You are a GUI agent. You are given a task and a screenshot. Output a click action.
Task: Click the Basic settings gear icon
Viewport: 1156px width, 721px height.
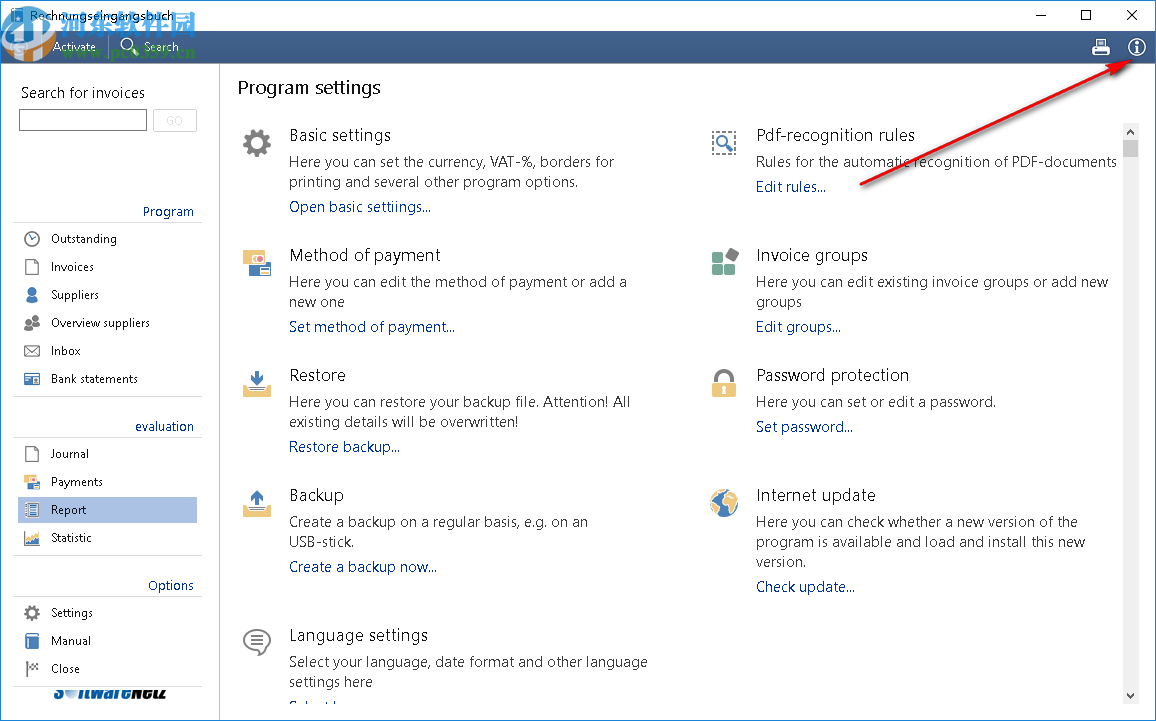(257, 143)
